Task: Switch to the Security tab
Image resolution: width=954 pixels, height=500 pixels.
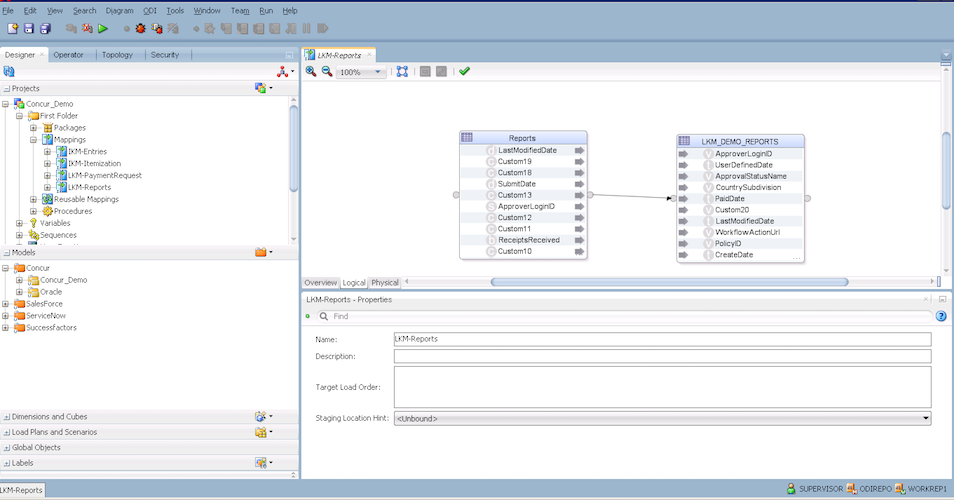Action: tap(165, 55)
